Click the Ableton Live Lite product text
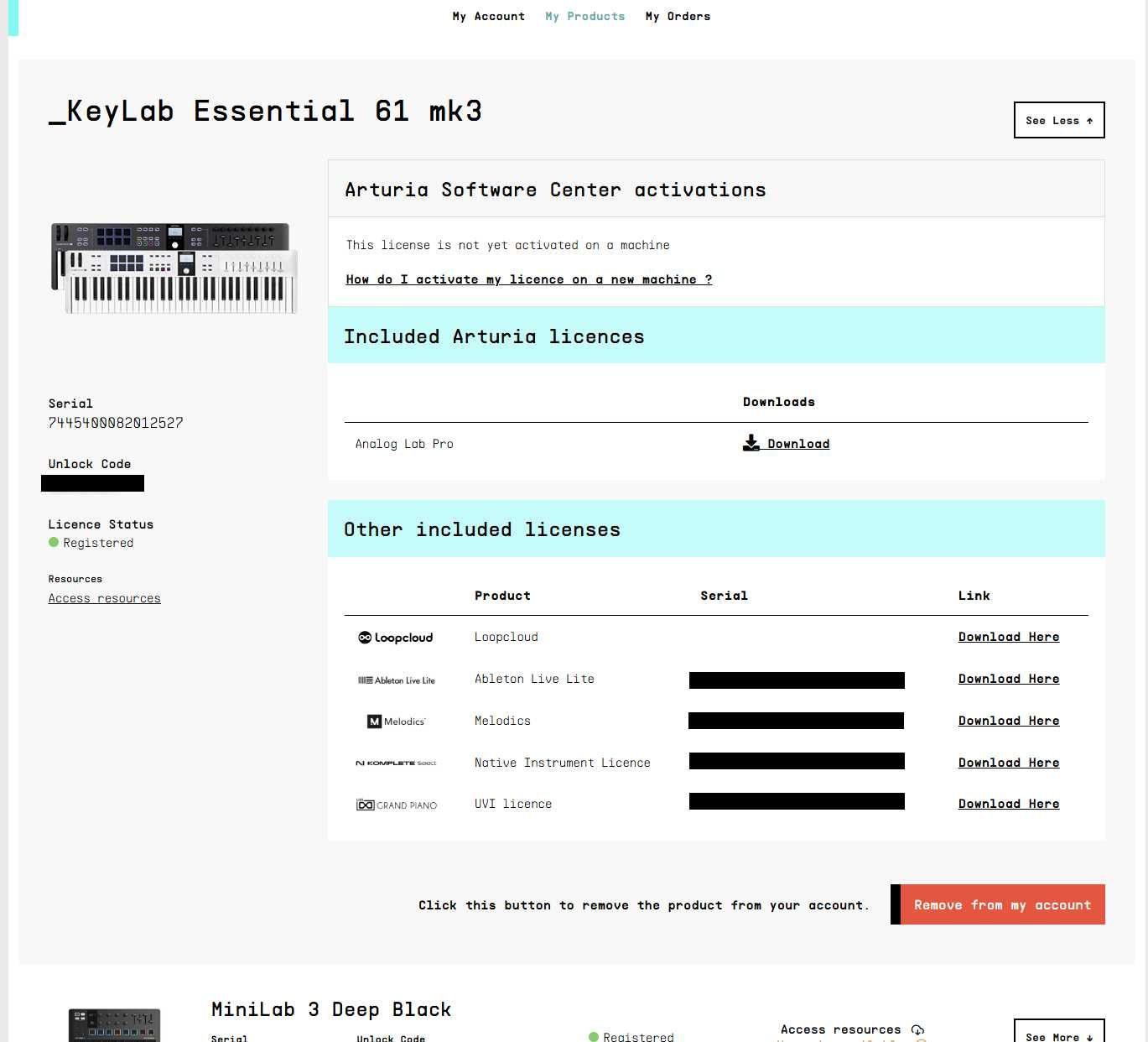The width and height of the screenshot is (1148, 1042). pos(534,679)
